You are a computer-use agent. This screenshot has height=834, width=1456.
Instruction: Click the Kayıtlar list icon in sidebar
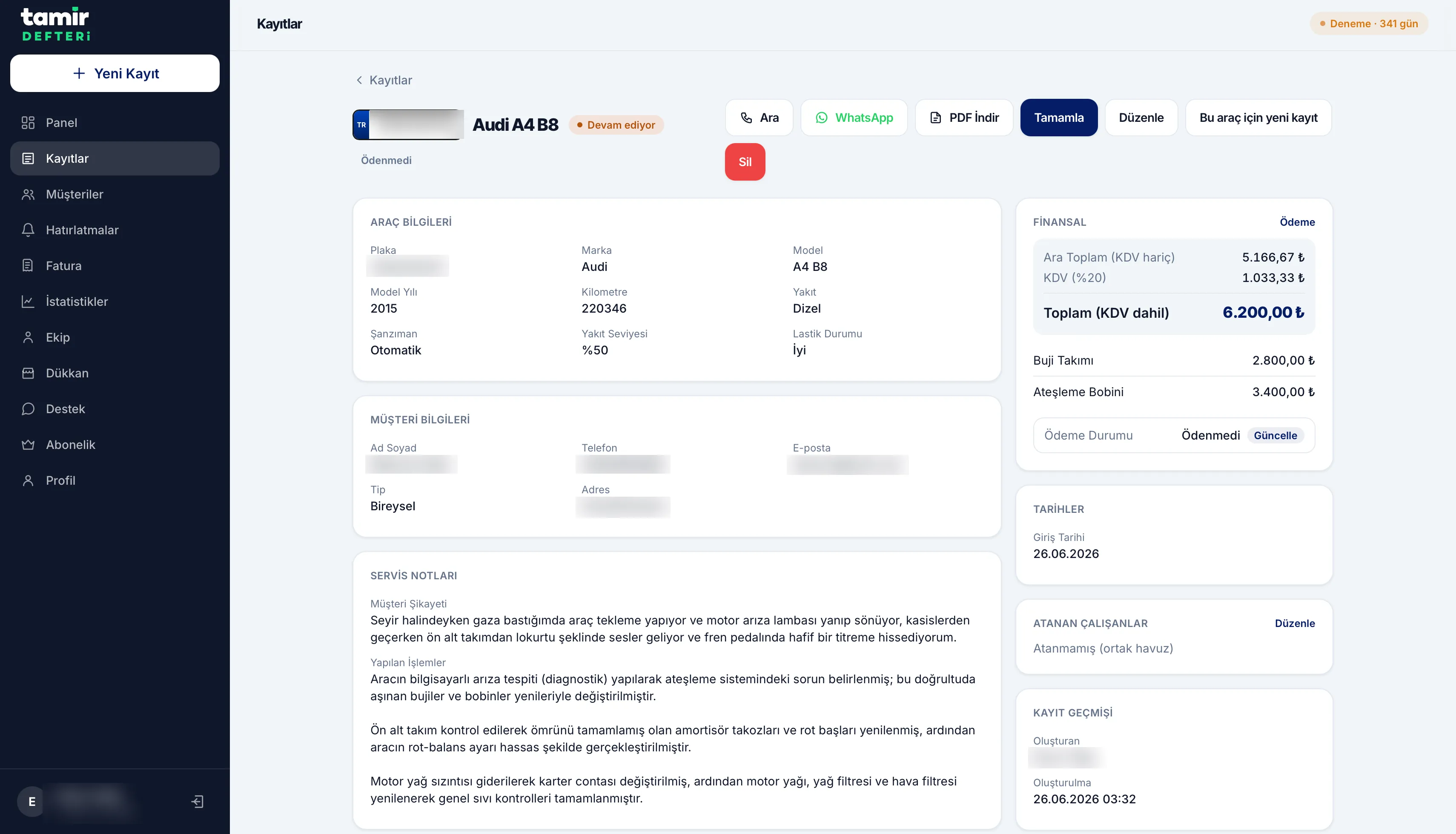coord(28,159)
